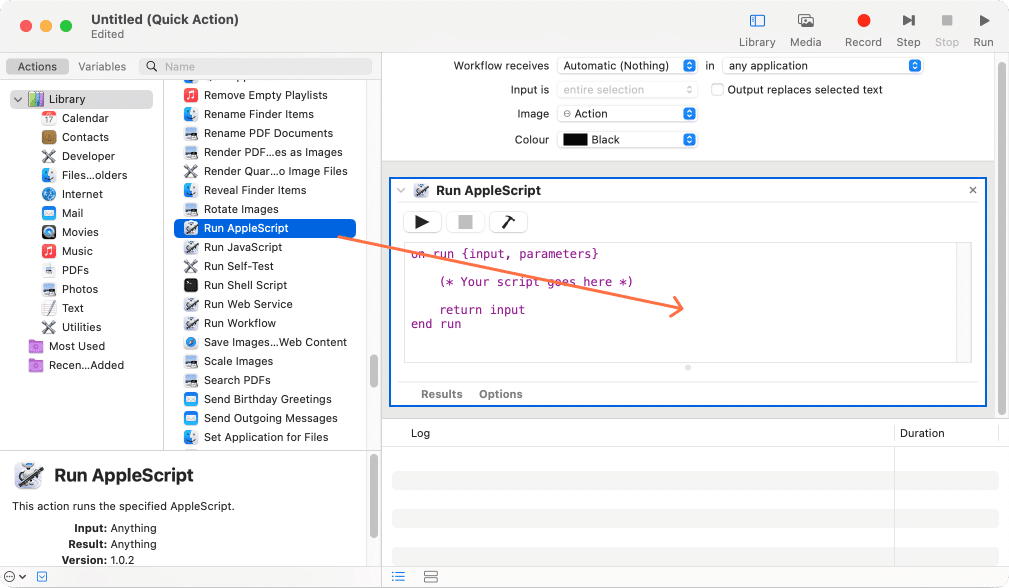Enable Output replaces selected text

(x=717, y=89)
